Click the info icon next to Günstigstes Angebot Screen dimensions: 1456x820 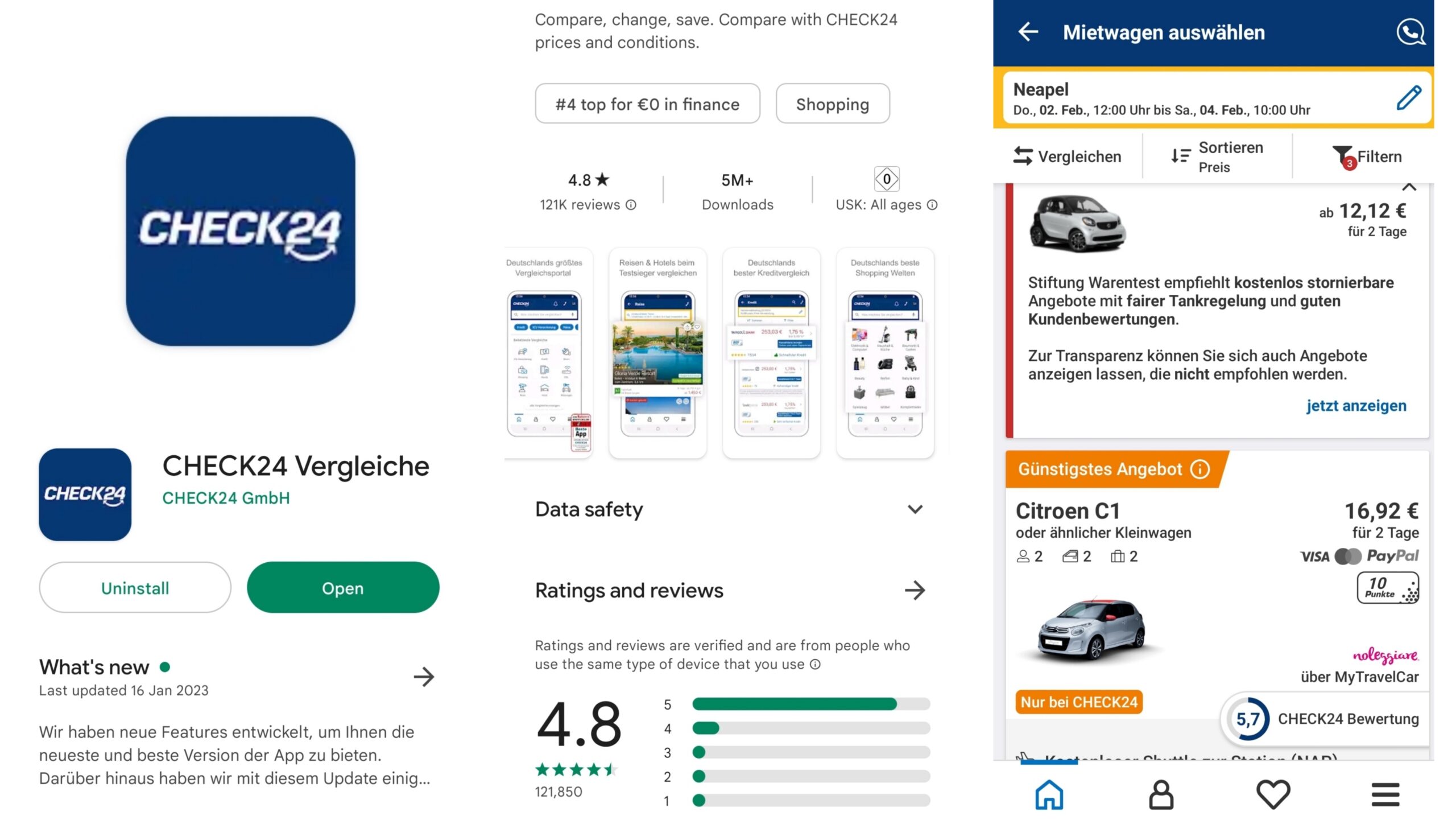(1200, 469)
